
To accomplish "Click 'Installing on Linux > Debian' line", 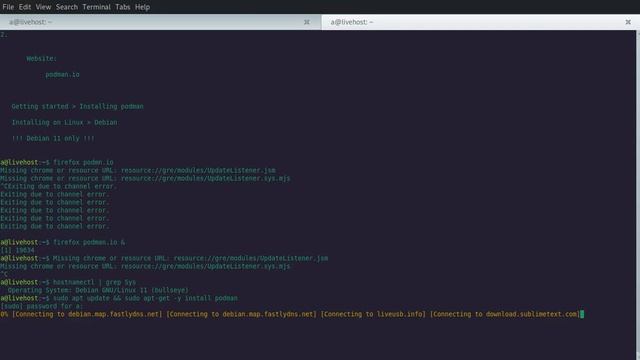I will [64, 122].
